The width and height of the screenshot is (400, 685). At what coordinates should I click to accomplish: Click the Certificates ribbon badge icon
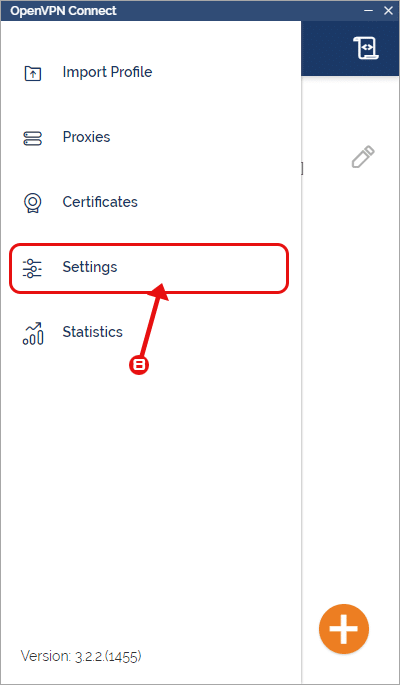pos(32,203)
